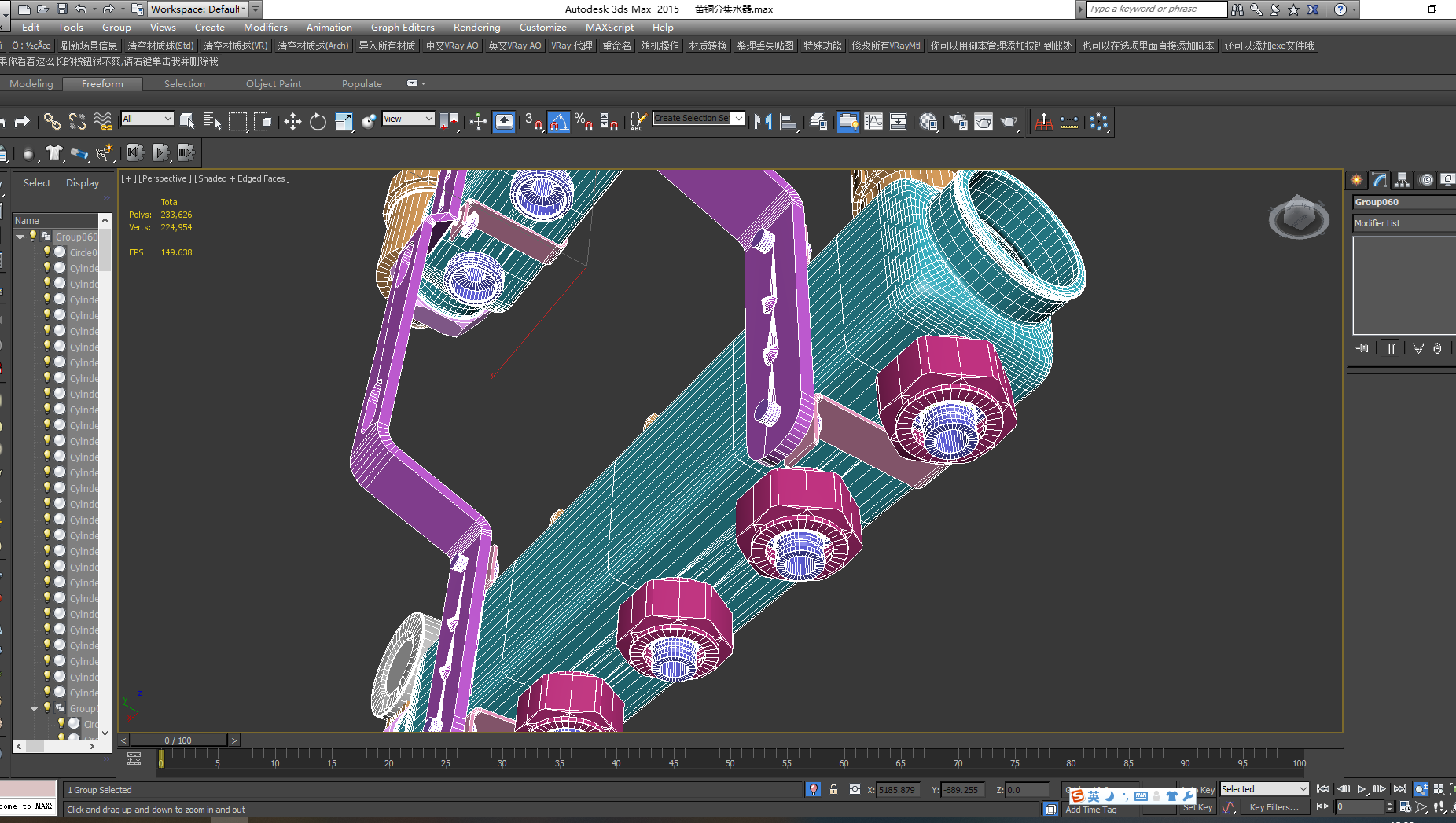Click the Unlink Selection tool
Screen dimensions: 1456x823
click(77, 121)
